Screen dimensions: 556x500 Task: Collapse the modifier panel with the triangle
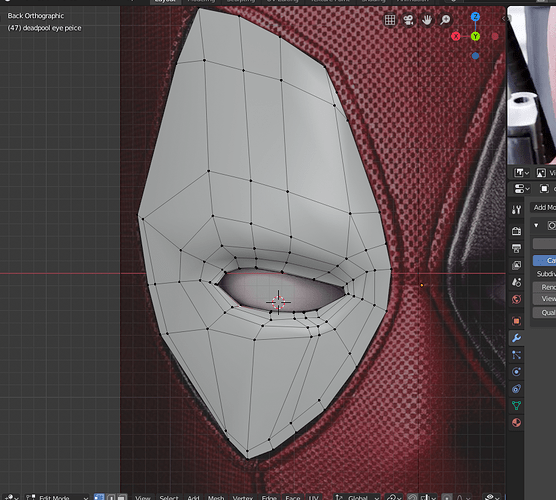[x=536, y=226]
